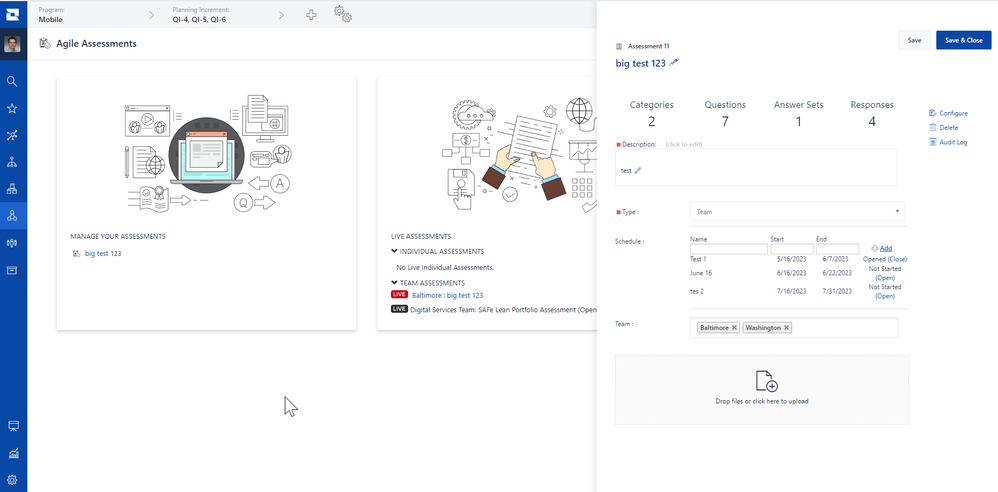Click the application logo at sidebar top
998x492 pixels.
tap(12, 14)
